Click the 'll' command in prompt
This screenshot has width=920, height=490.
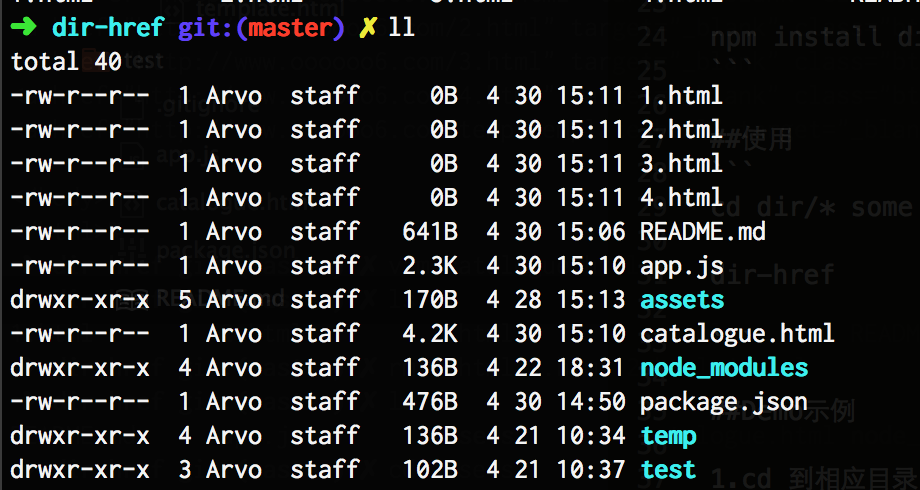(402, 27)
